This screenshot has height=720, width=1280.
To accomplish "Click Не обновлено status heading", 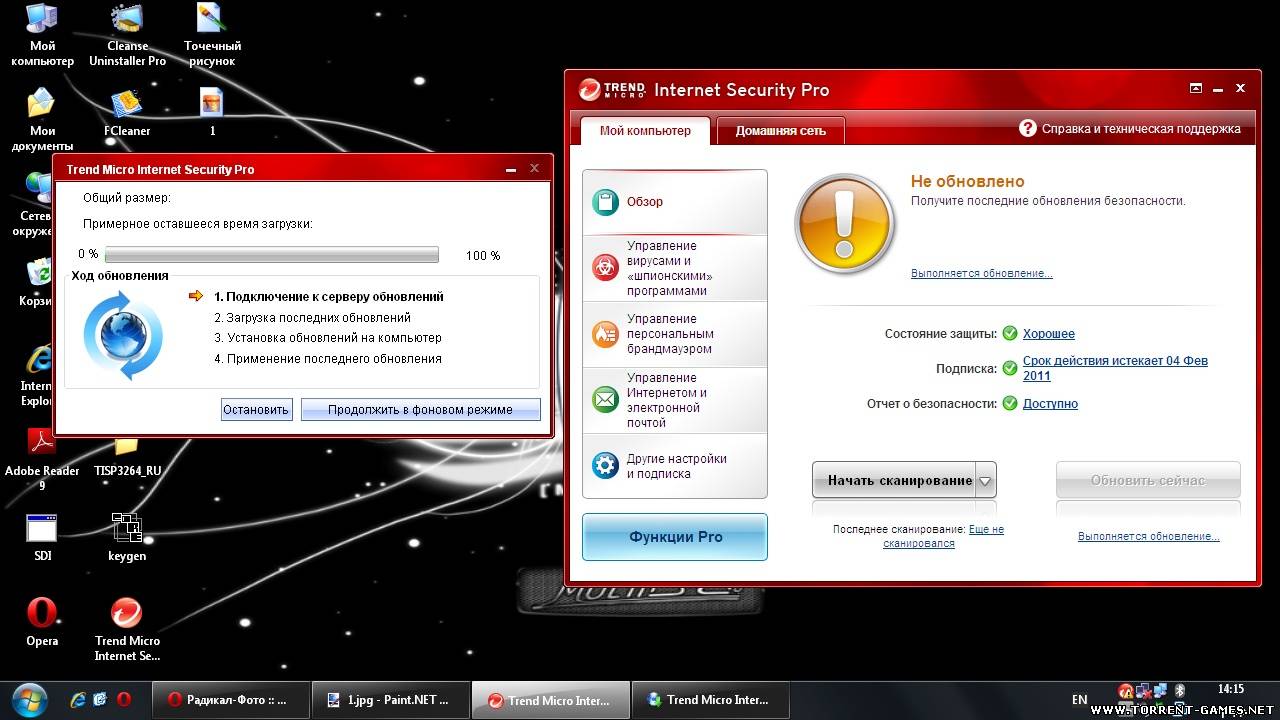I will [x=967, y=182].
